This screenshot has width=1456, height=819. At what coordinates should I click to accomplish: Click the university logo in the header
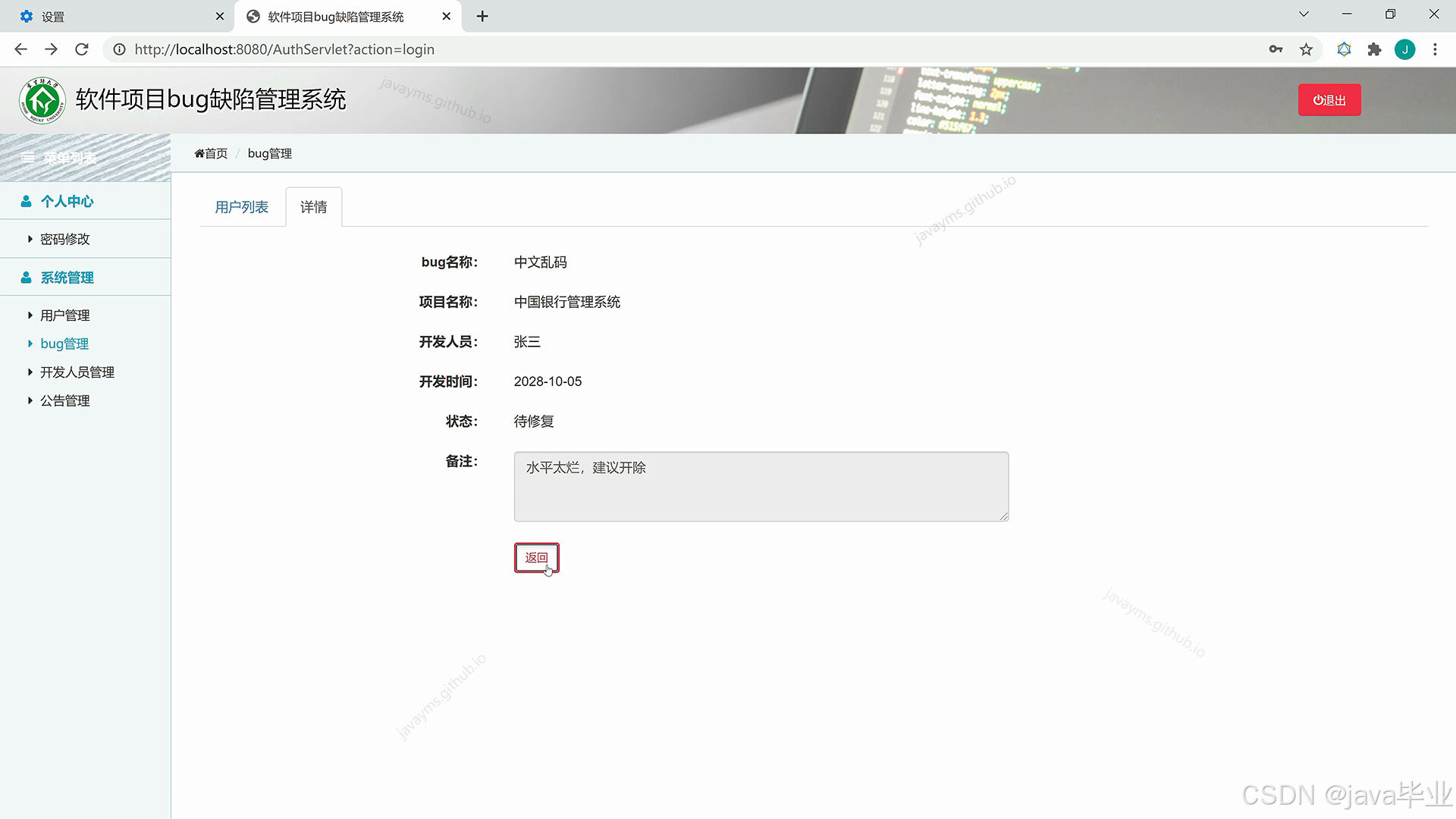pyautogui.click(x=42, y=100)
